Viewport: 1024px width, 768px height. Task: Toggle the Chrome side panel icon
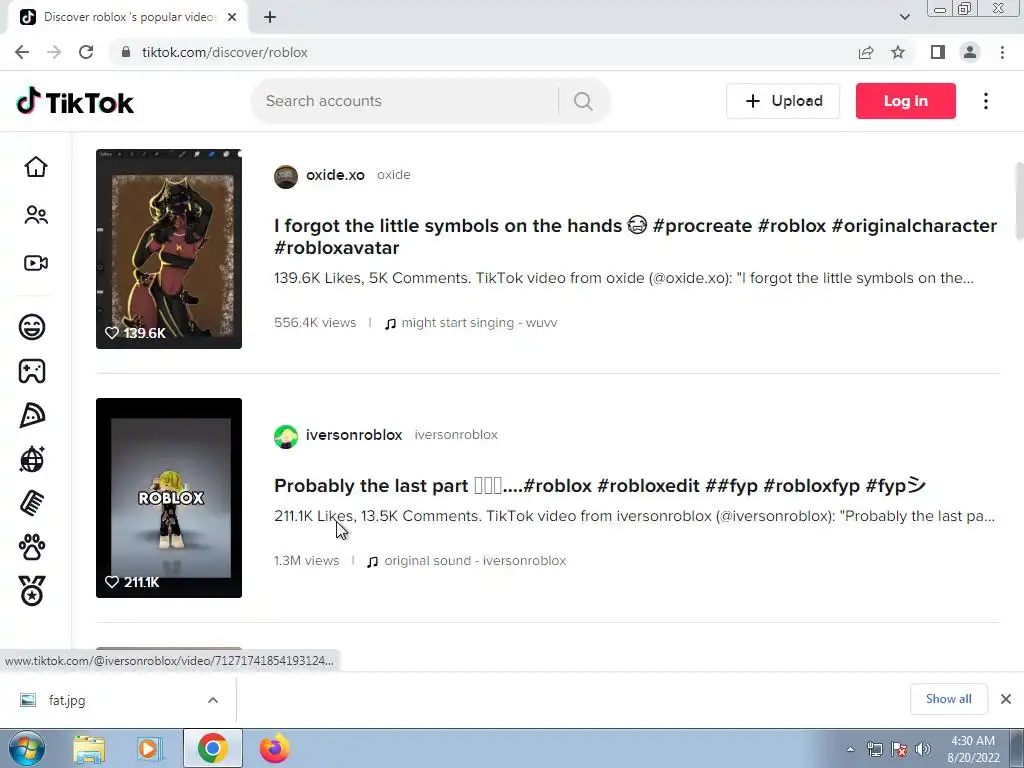point(938,52)
